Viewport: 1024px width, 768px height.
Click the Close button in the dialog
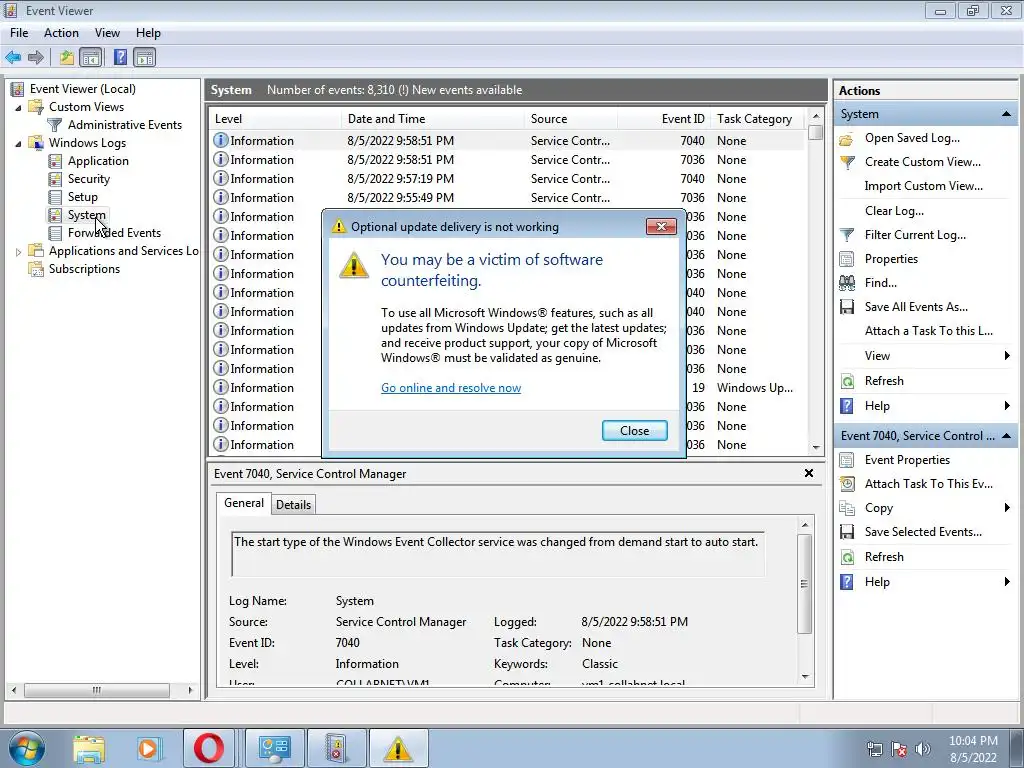pyautogui.click(x=634, y=431)
